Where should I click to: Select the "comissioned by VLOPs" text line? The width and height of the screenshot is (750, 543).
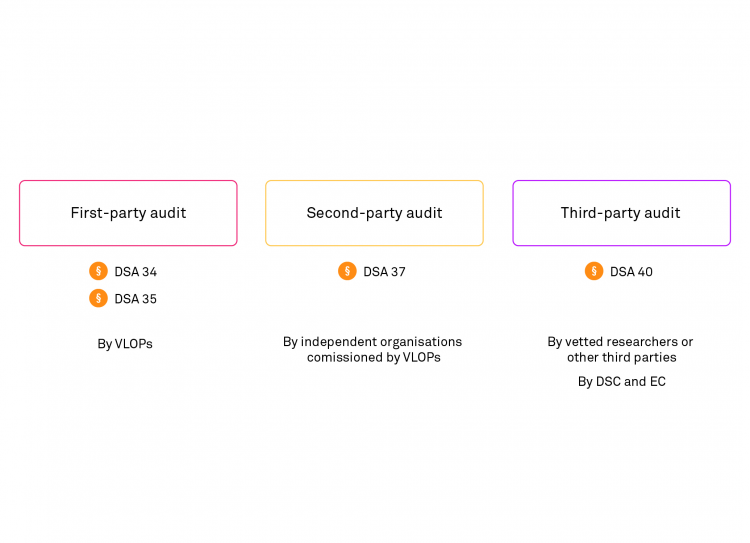(373, 357)
